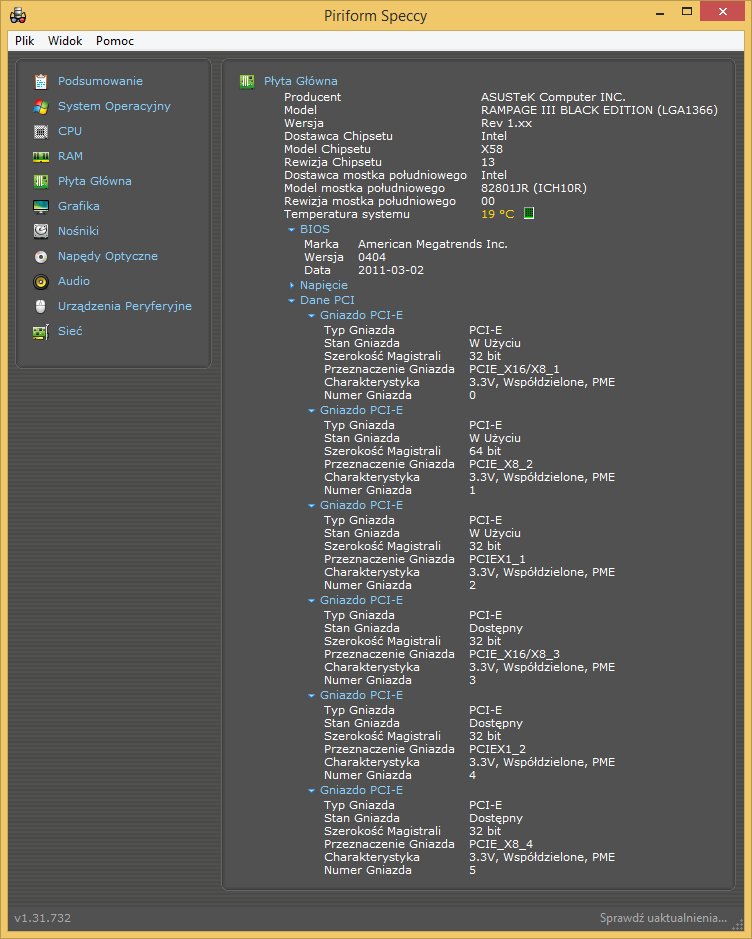Select the X58 chipset model value
The height and width of the screenshot is (939, 752).
tap(492, 149)
